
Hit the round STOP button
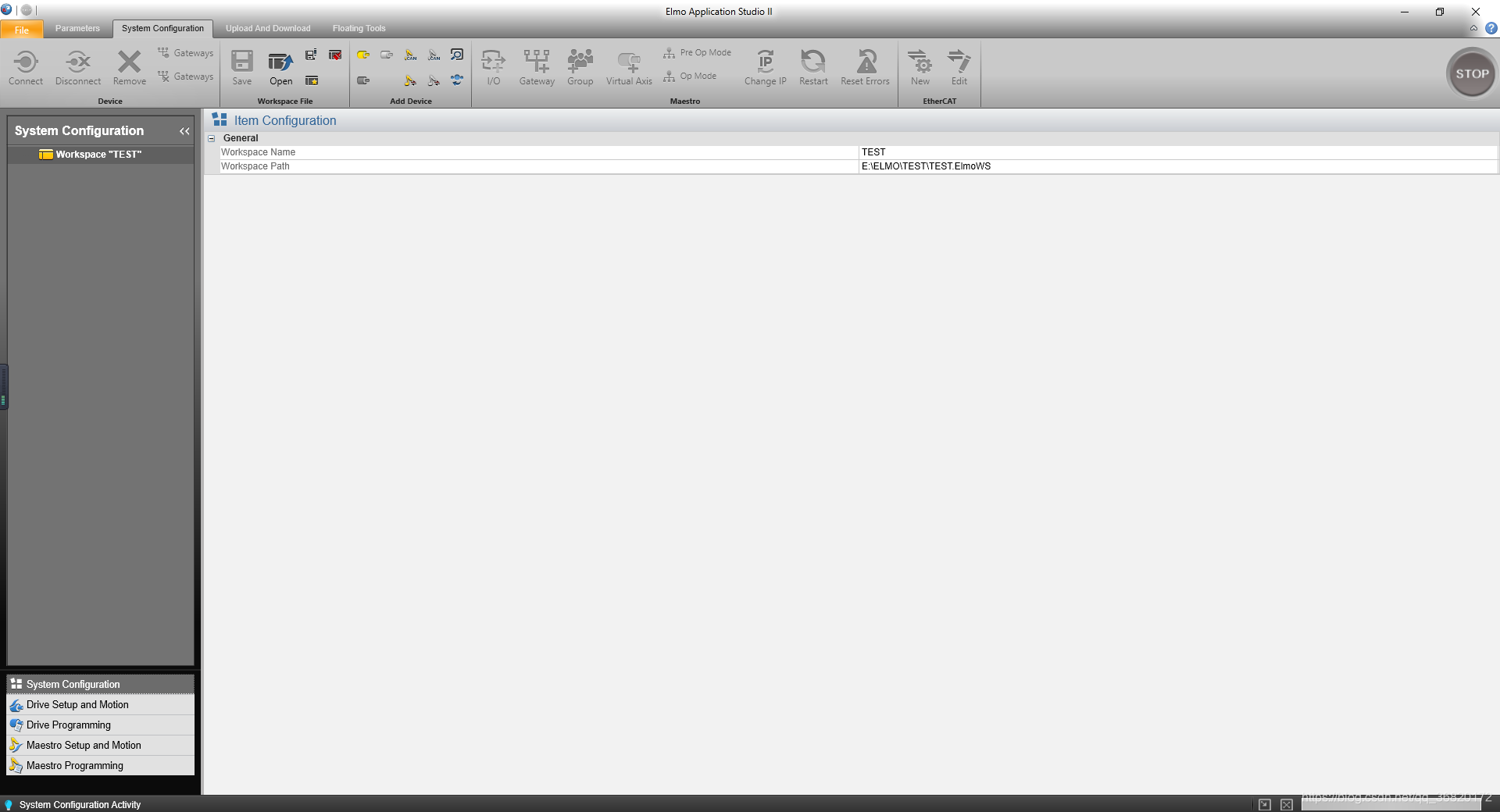(1472, 73)
